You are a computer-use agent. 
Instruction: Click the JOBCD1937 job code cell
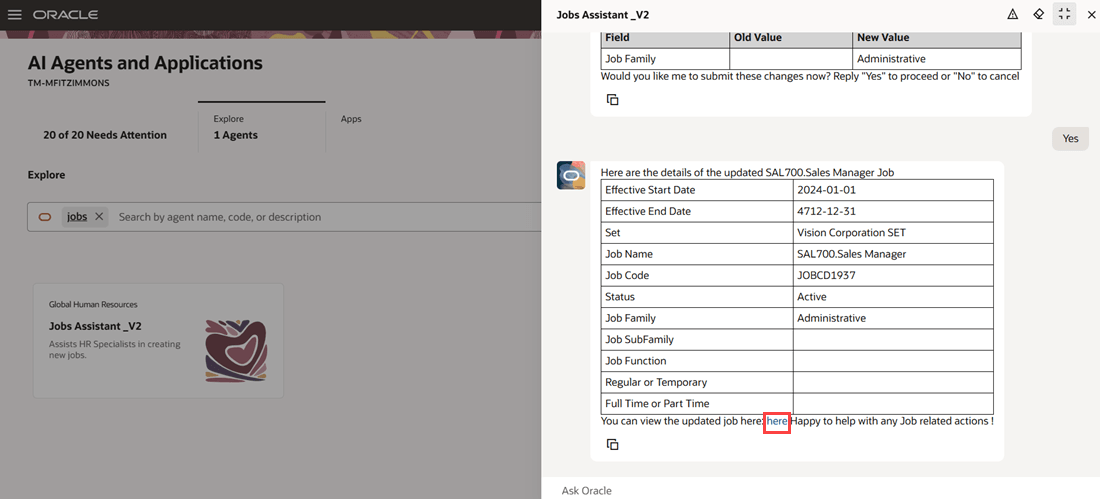[x=893, y=275]
